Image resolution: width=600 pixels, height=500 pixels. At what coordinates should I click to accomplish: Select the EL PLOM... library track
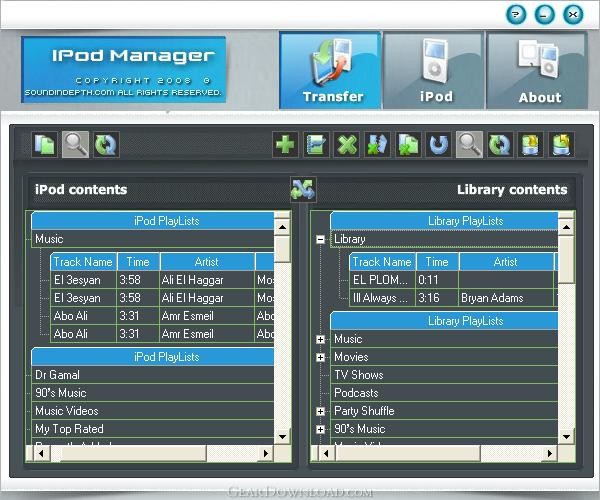382,280
